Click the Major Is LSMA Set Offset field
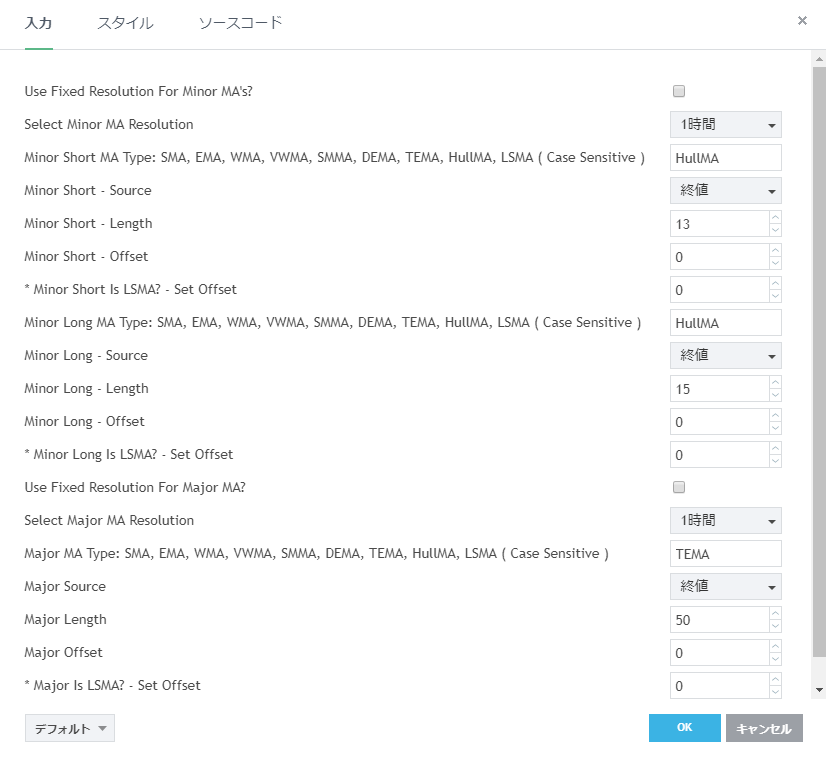 (720, 685)
